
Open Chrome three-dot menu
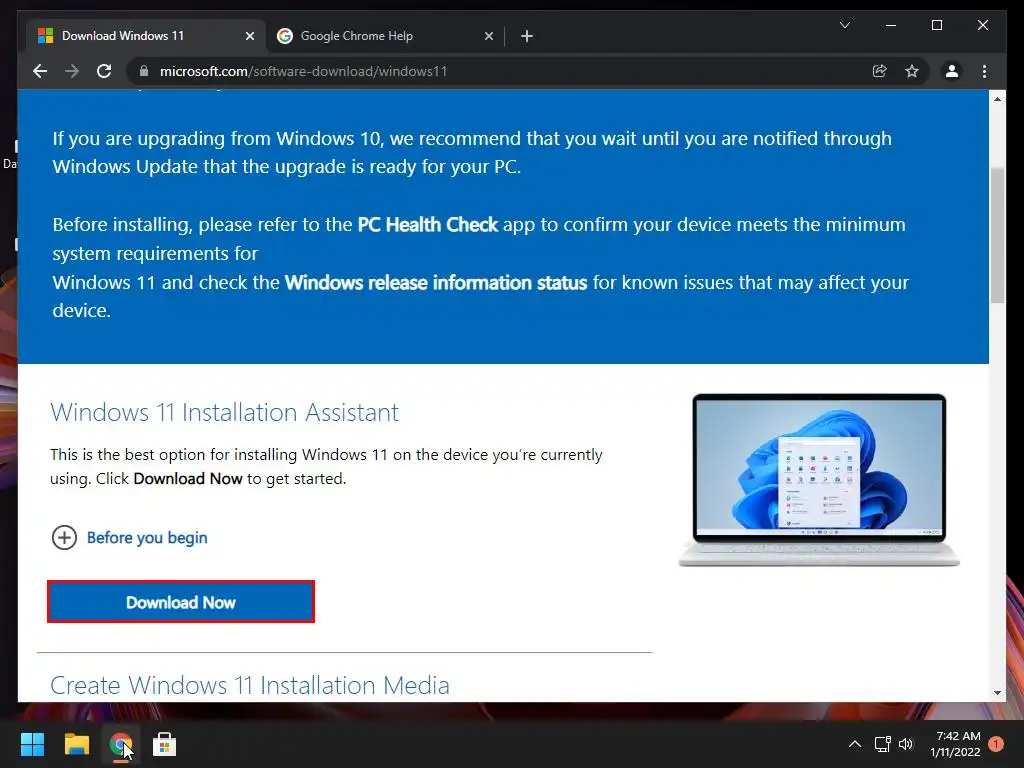click(984, 71)
